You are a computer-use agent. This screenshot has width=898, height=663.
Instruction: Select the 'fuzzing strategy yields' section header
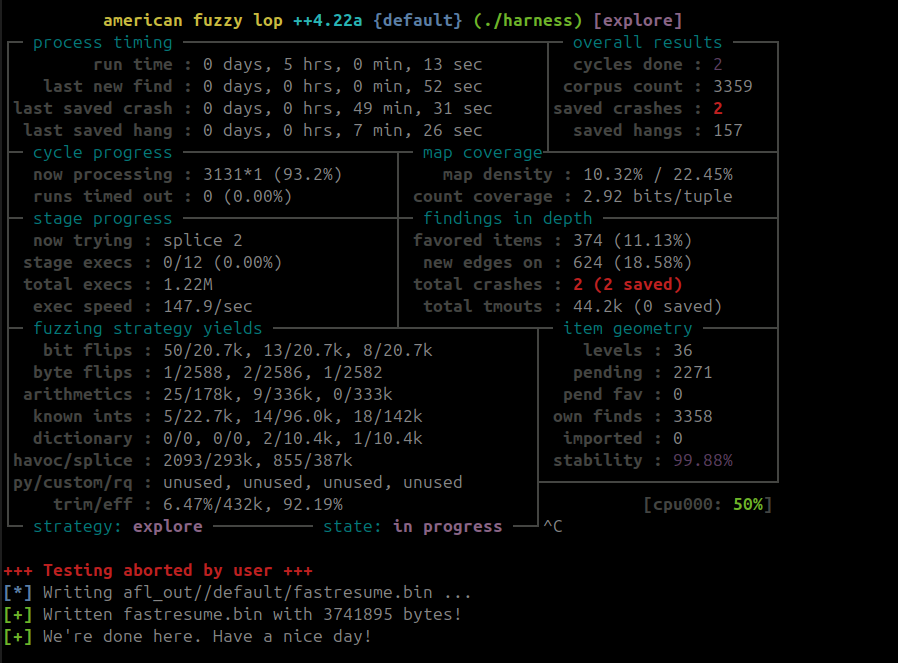coord(147,329)
